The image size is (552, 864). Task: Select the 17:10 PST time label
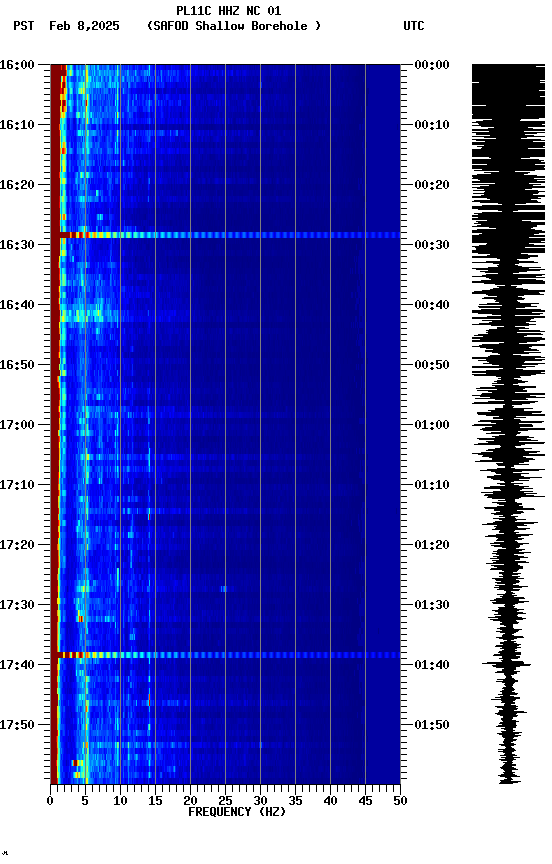pos(17,485)
